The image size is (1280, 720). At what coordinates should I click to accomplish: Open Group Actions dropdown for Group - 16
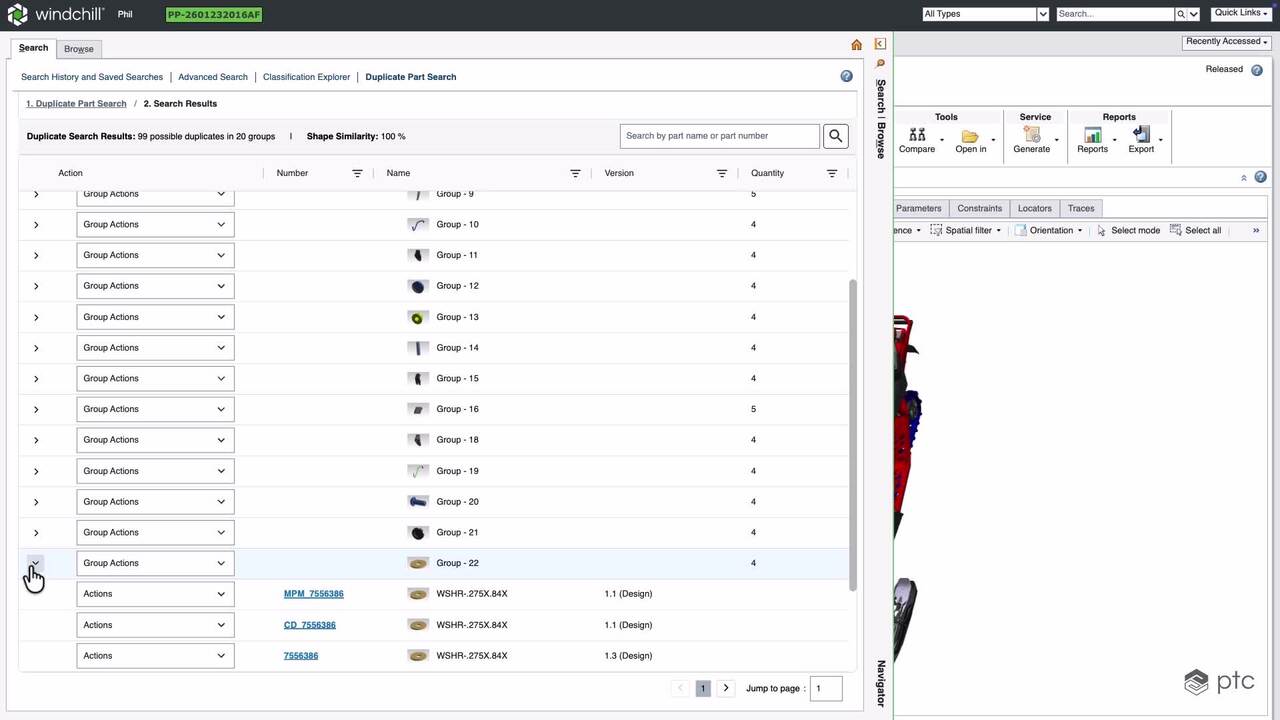click(x=155, y=409)
